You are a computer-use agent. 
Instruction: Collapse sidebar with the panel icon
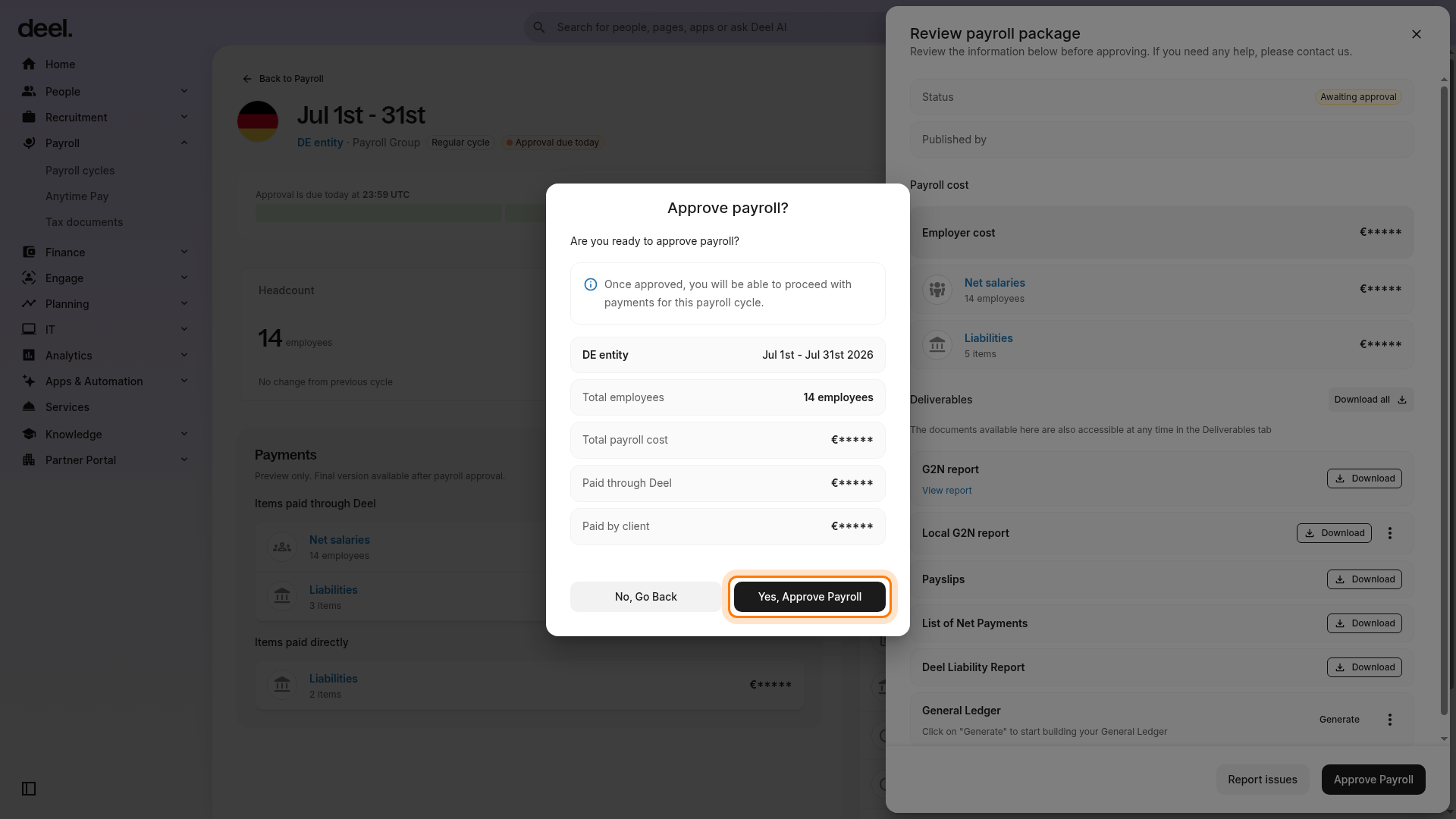tap(29, 789)
